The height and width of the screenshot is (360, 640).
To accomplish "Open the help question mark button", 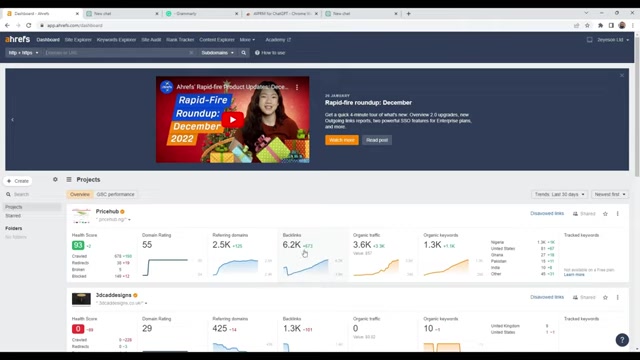I will tap(622, 340).
